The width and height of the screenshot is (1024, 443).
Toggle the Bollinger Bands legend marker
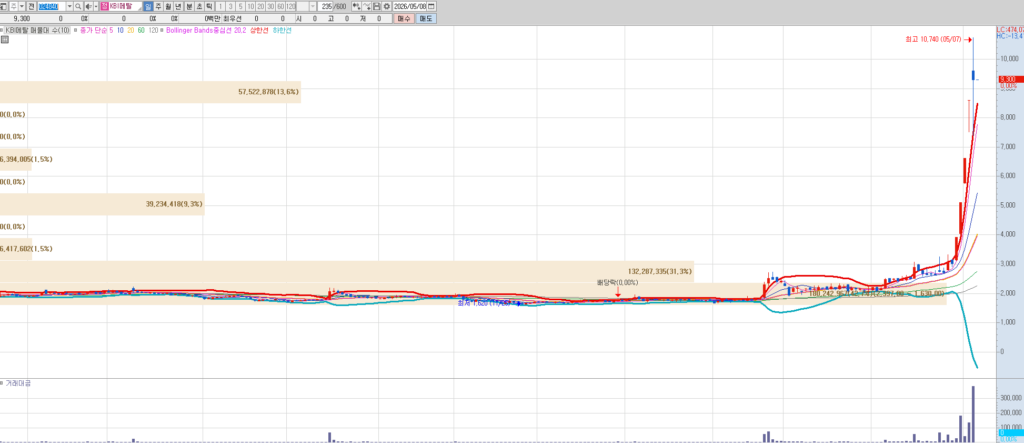coord(162,30)
